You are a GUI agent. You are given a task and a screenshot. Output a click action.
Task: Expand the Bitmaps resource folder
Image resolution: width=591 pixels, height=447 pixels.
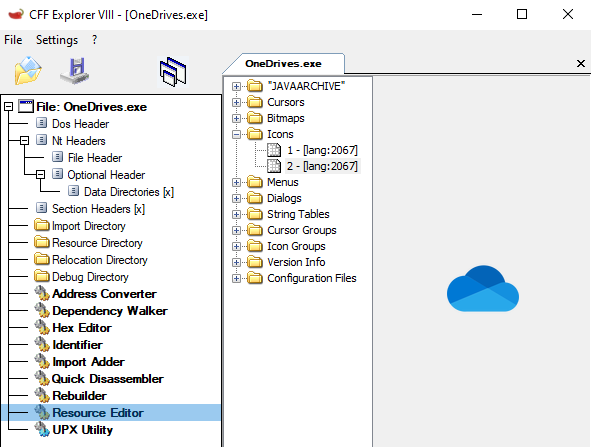pyautogui.click(x=236, y=118)
